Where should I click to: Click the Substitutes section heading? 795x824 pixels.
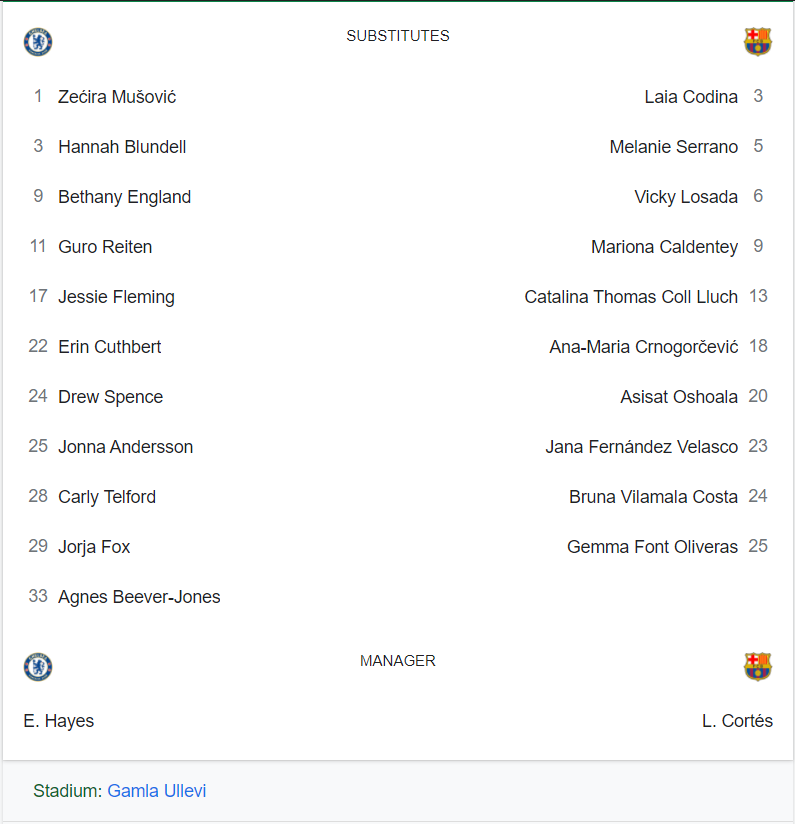pos(398,36)
